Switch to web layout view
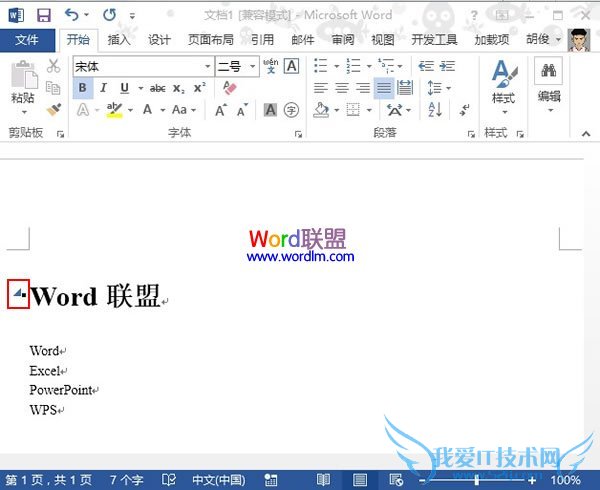The image size is (600, 490). [396, 480]
